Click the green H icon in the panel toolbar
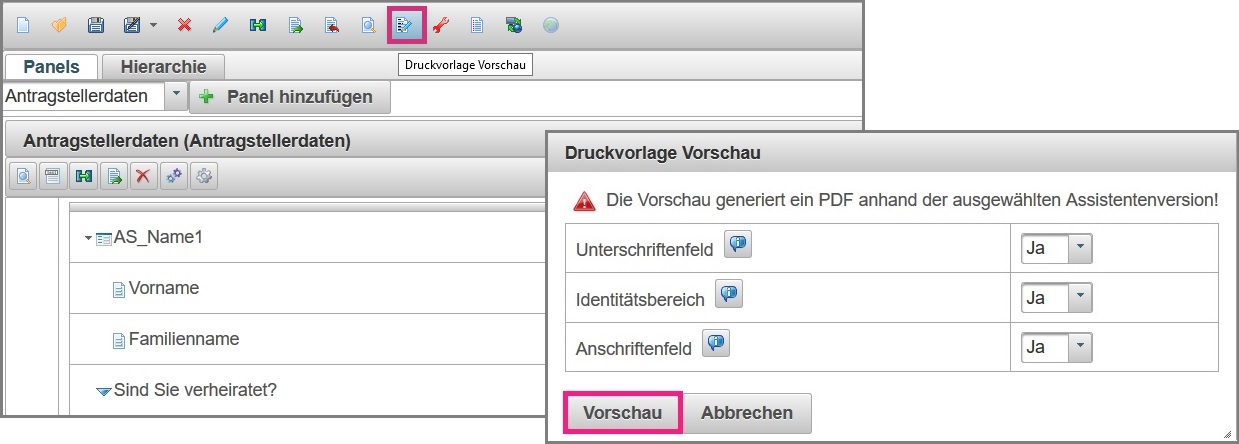Viewport: 1239px width, 444px height. coord(84,176)
